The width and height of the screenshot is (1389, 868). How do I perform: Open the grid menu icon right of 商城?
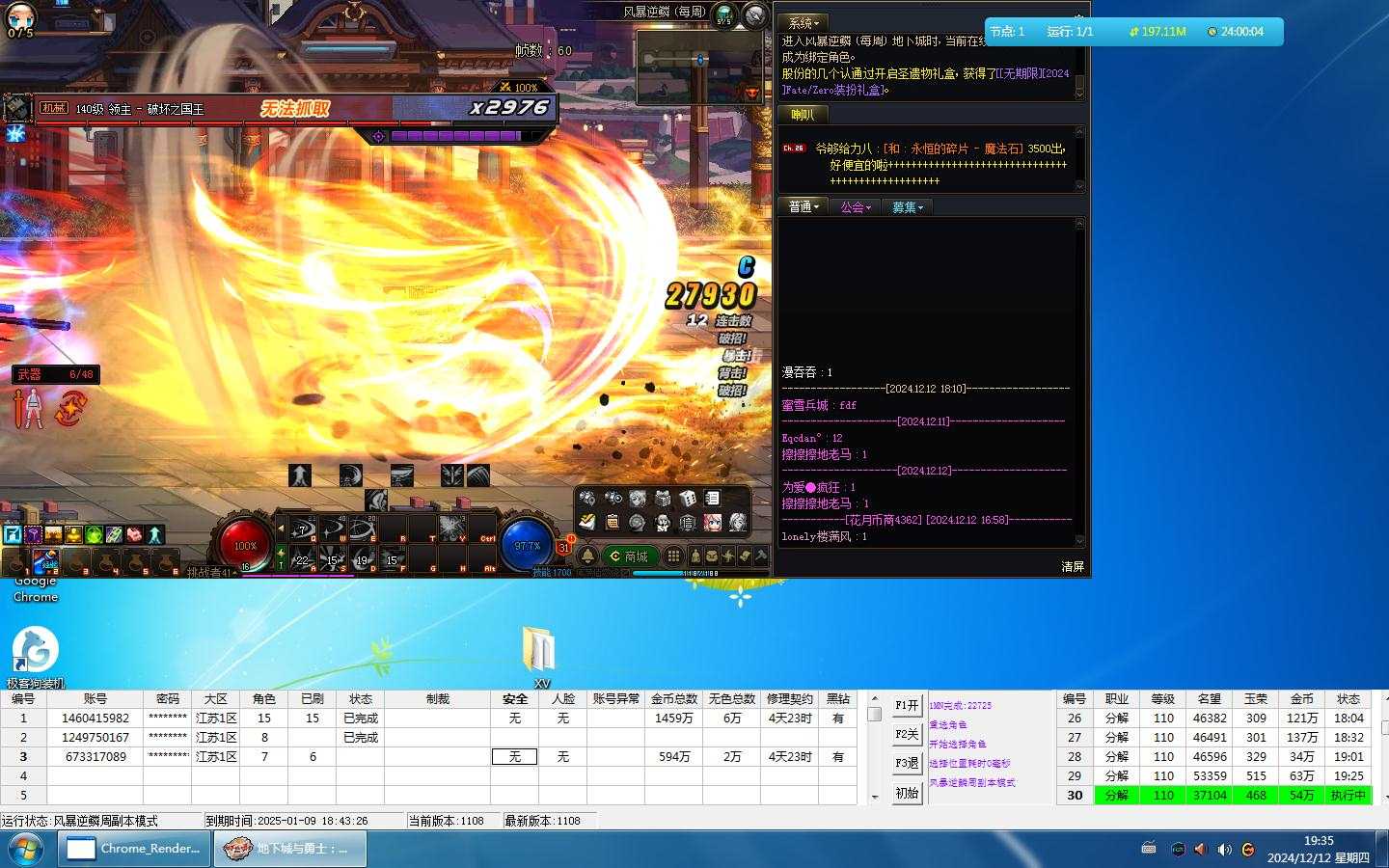(x=673, y=556)
